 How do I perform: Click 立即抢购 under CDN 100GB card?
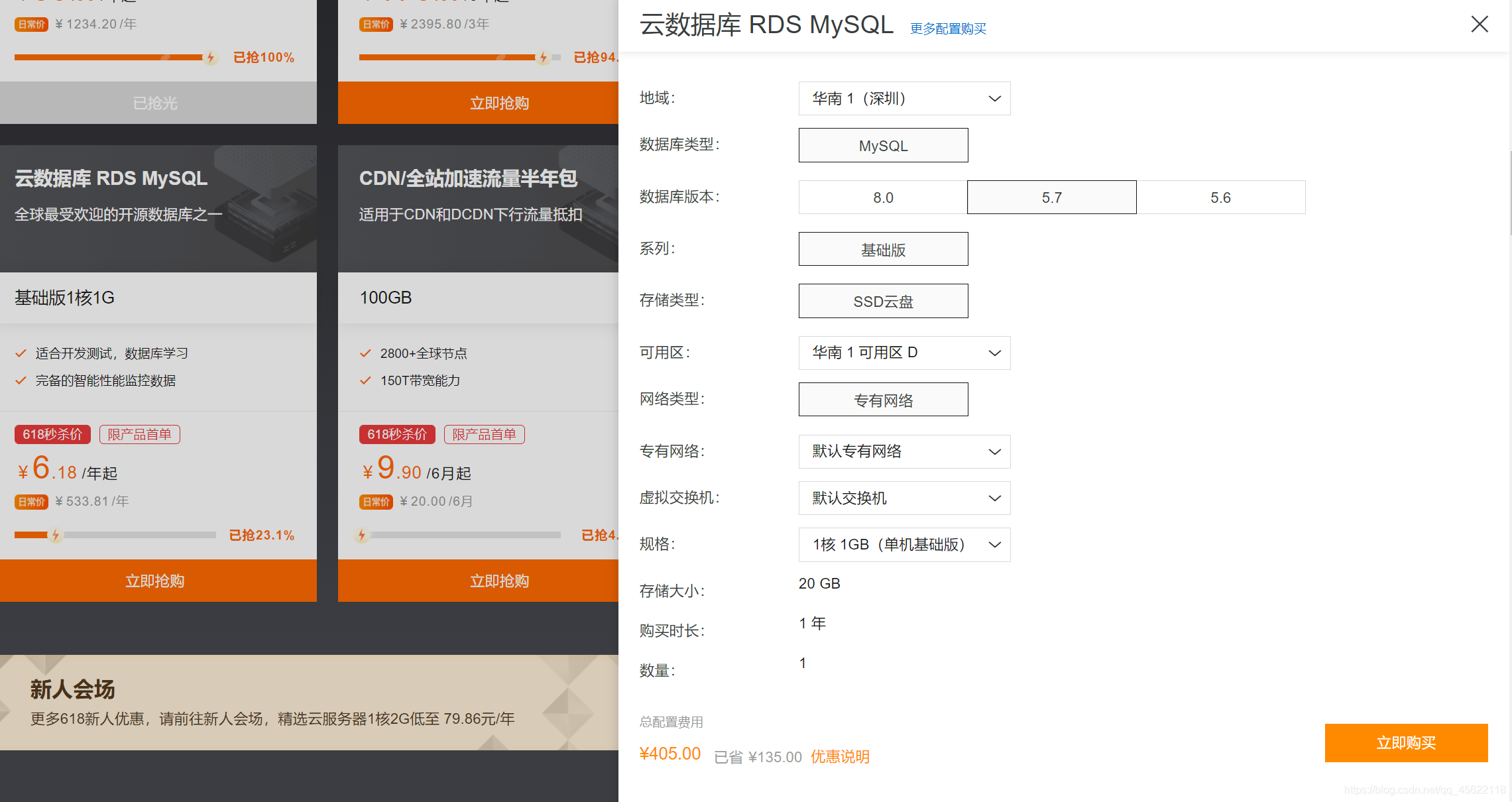(478, 581)
